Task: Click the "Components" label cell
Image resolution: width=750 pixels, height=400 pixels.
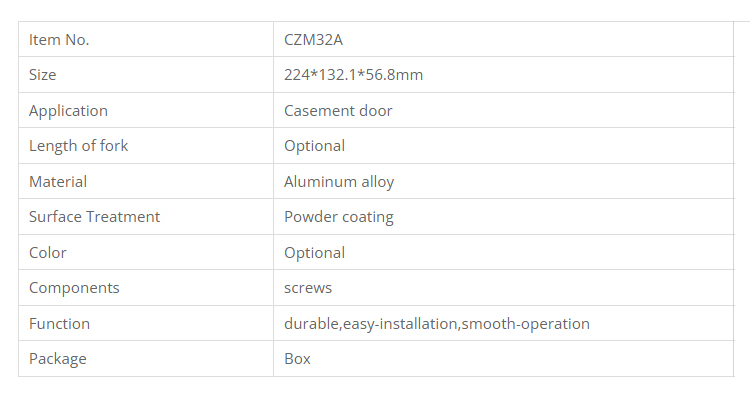Action: [x=74, y=288]
